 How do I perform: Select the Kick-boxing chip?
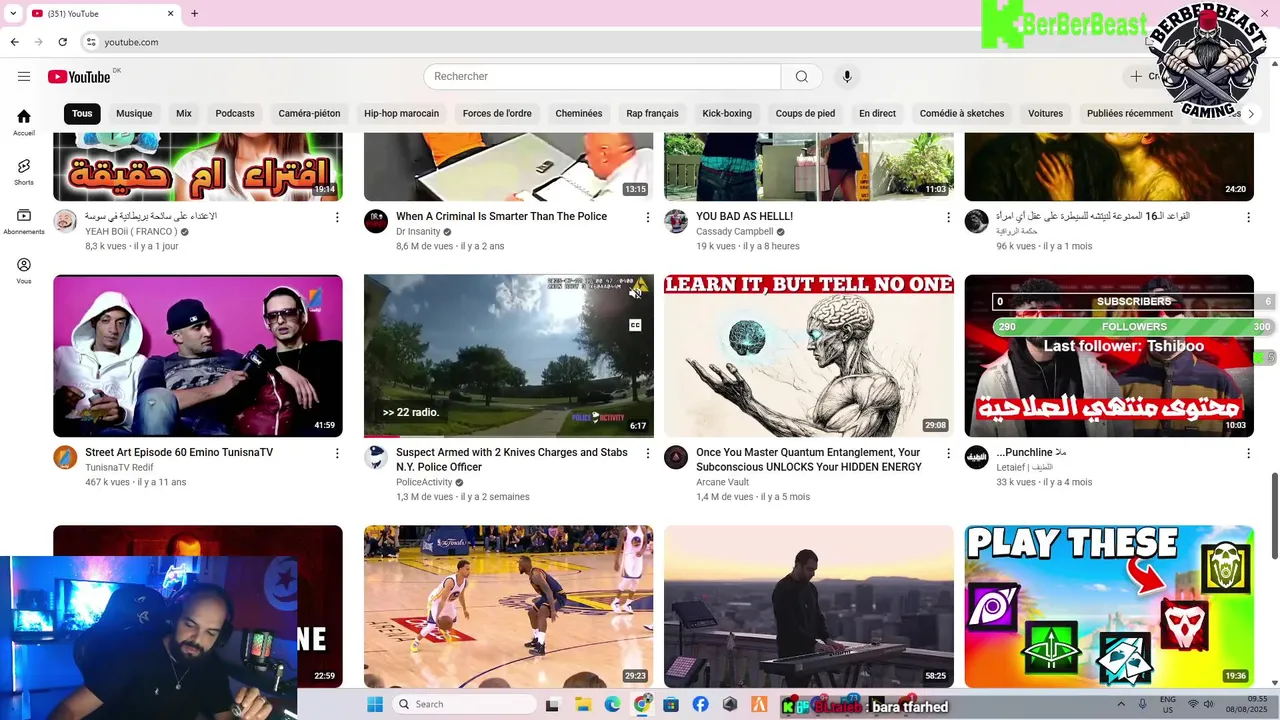[727, 113]
